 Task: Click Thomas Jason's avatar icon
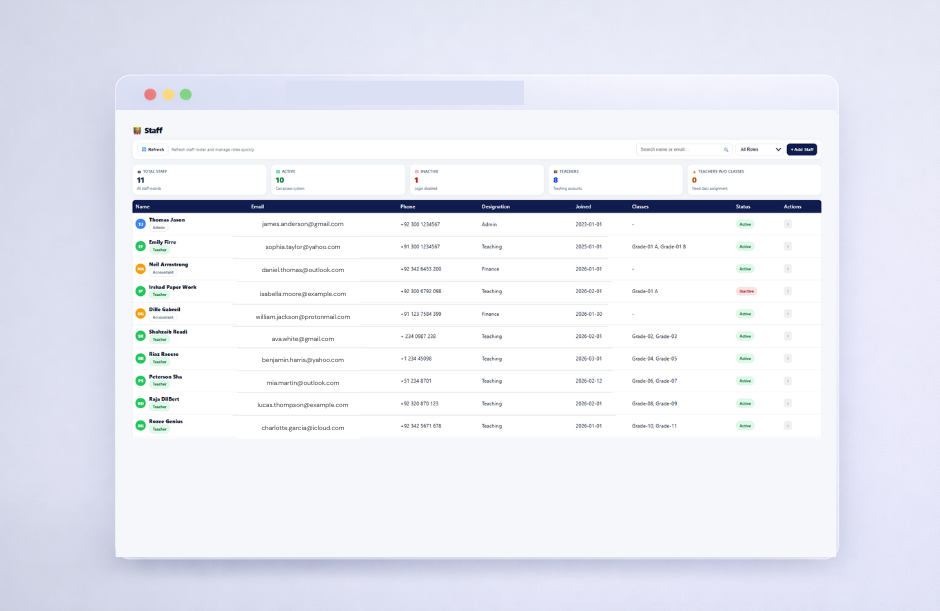140,224
